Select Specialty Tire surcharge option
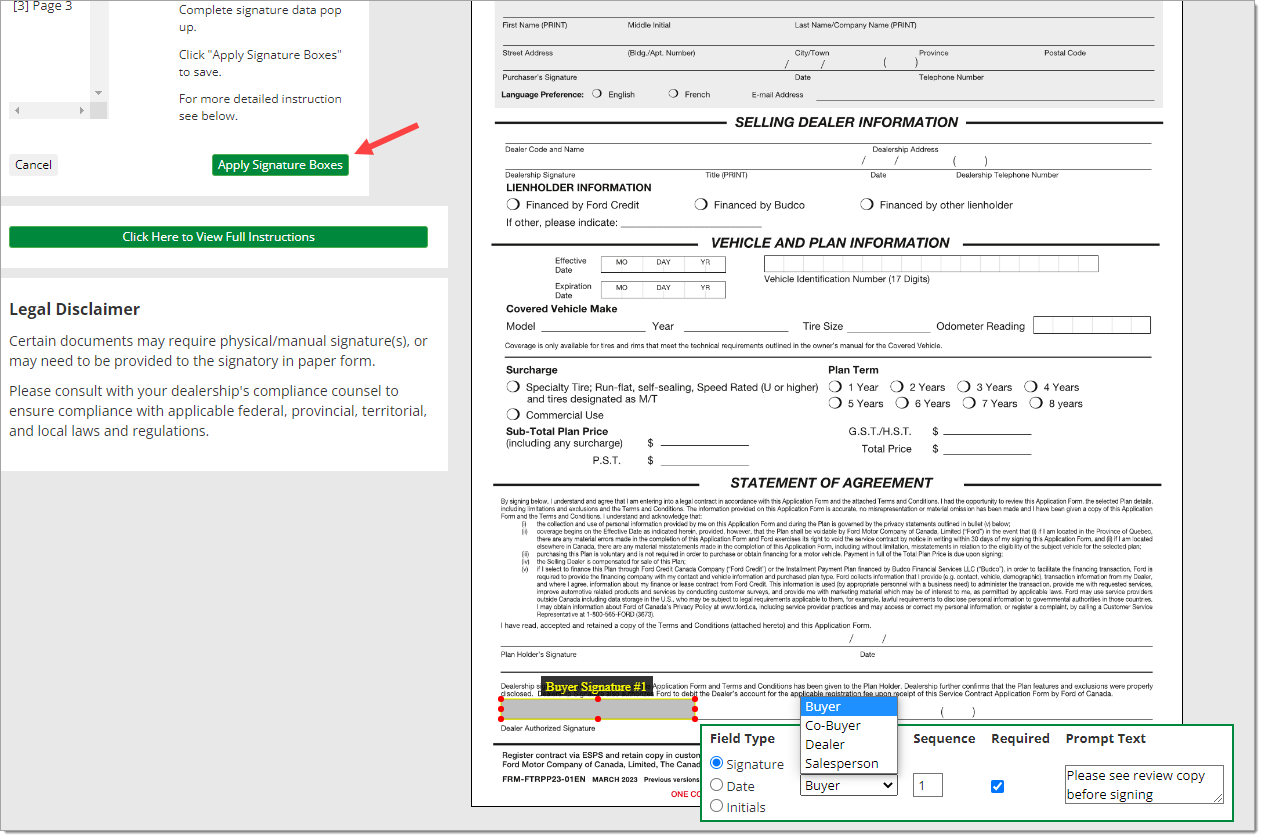The height and width of the screenshot is (838, 1262). (513, 387)
